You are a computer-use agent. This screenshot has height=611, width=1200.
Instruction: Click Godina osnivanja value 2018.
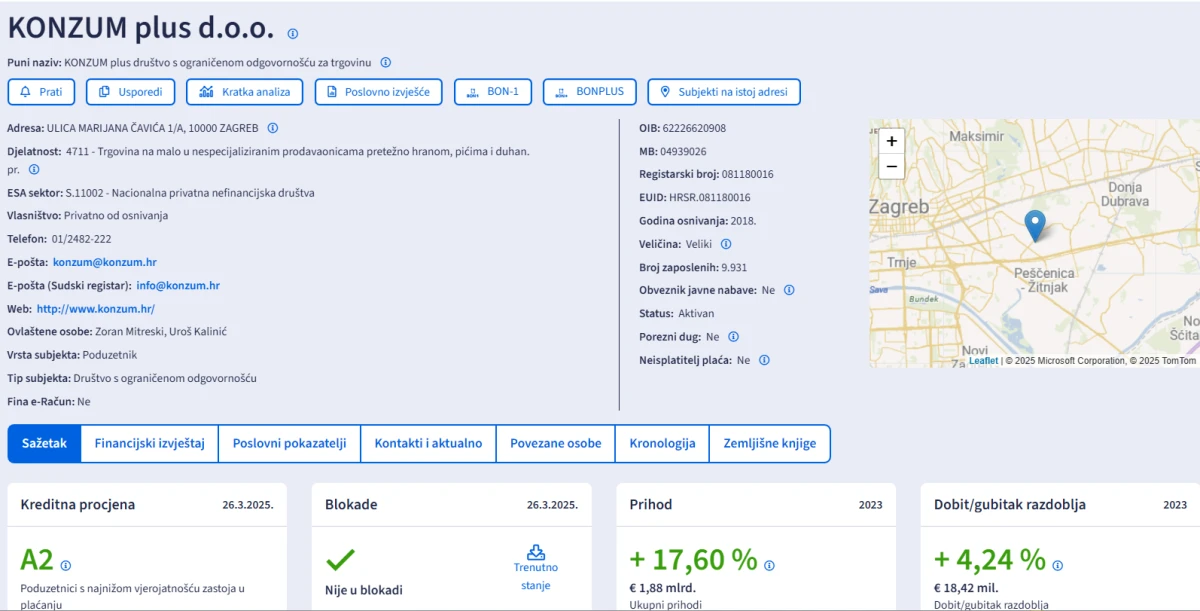coord(743,221)
